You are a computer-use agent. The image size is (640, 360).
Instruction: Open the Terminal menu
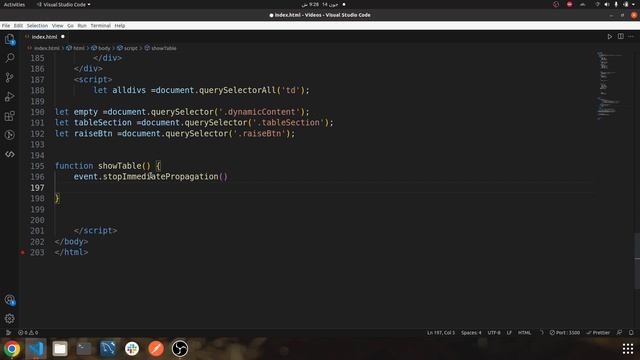tap(100, 26)
